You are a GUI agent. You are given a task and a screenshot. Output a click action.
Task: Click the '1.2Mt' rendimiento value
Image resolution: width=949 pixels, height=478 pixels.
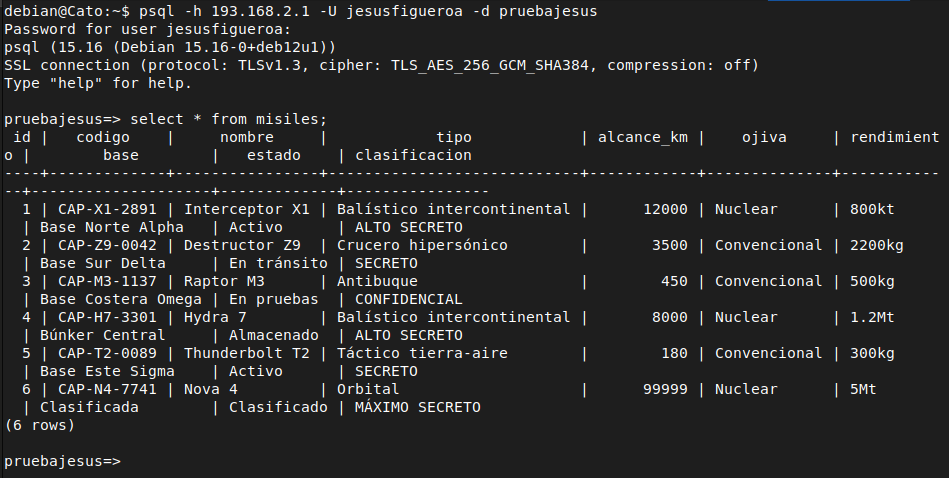pos(872,317)
